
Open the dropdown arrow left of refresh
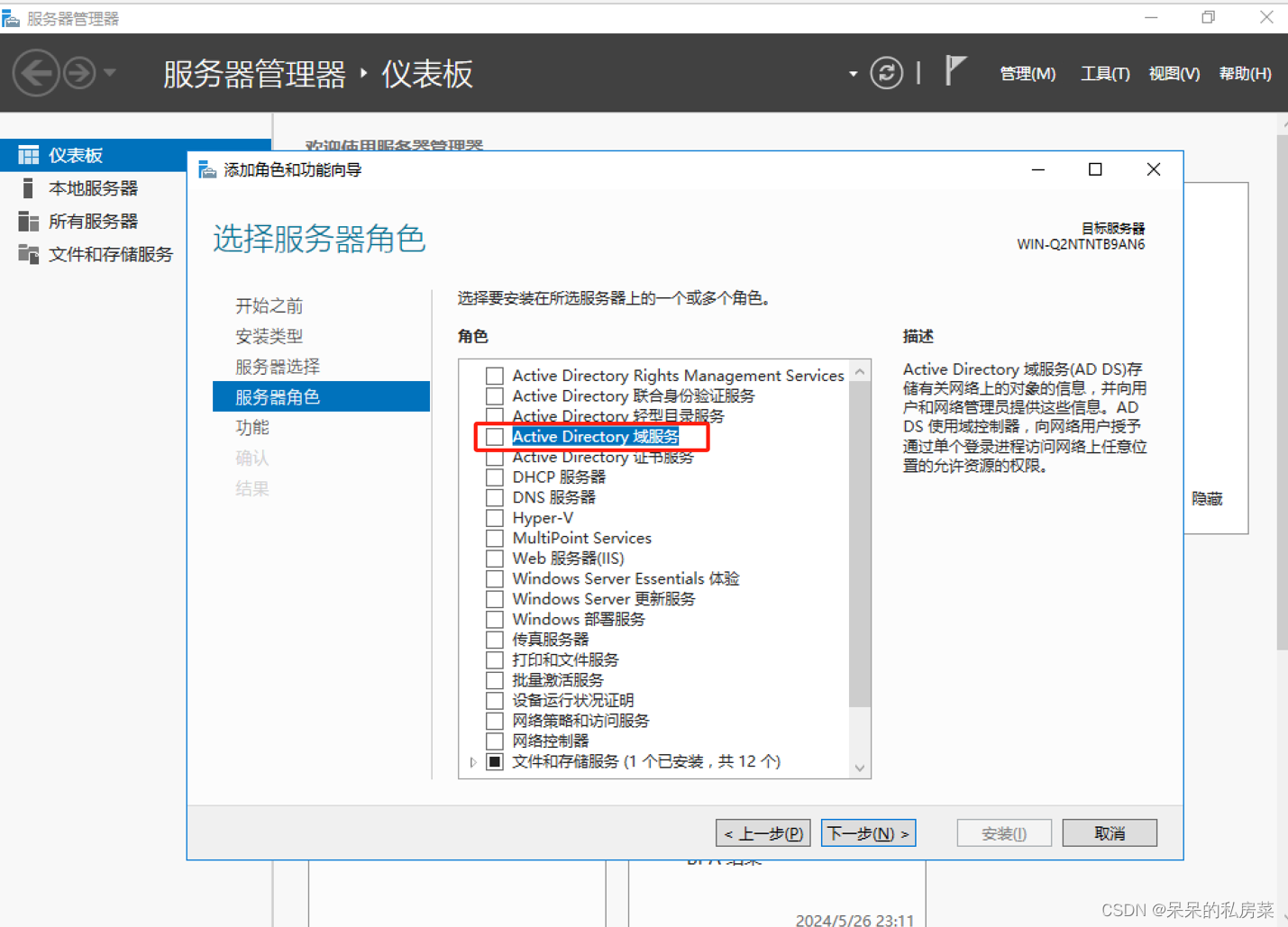click(853, 74)
